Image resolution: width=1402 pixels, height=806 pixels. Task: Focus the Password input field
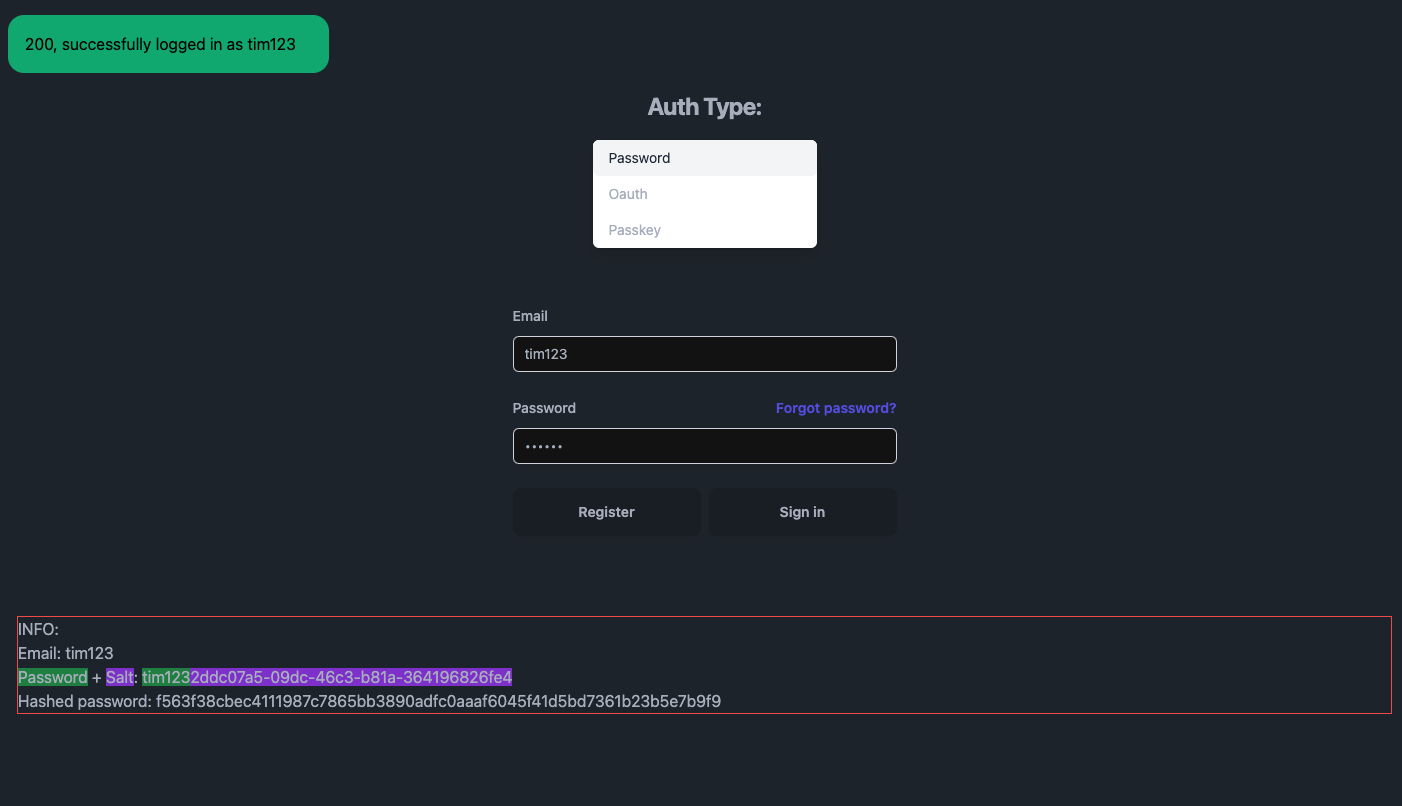coord(704,446)
